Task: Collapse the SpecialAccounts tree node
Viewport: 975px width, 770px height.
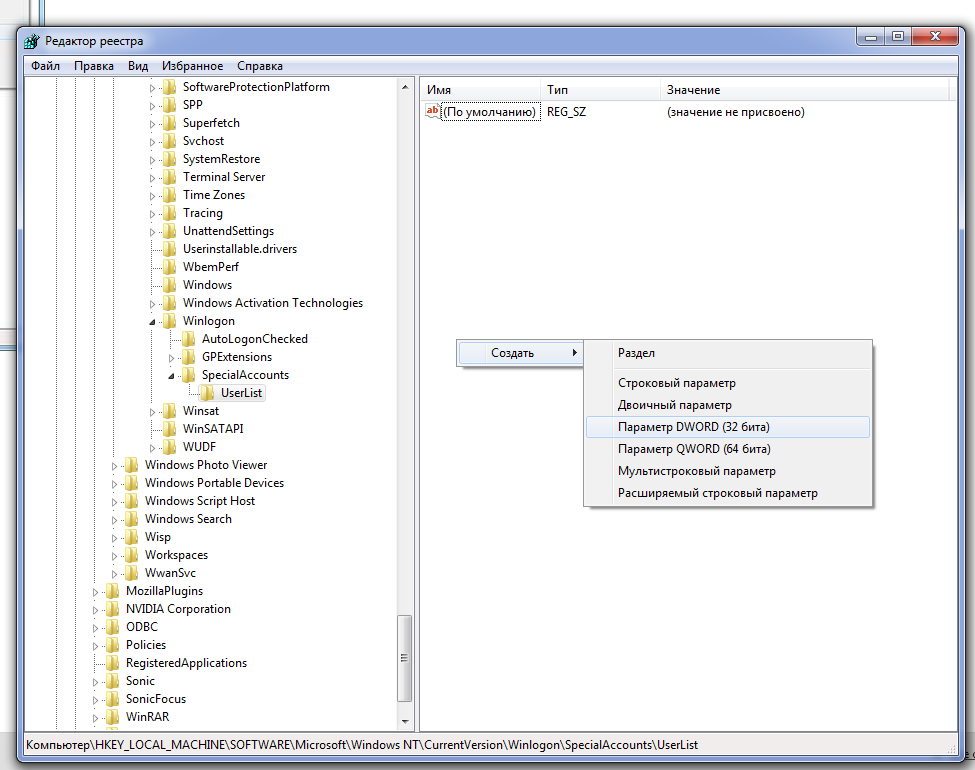Action: pyautogui.click(x=171, y=376)
